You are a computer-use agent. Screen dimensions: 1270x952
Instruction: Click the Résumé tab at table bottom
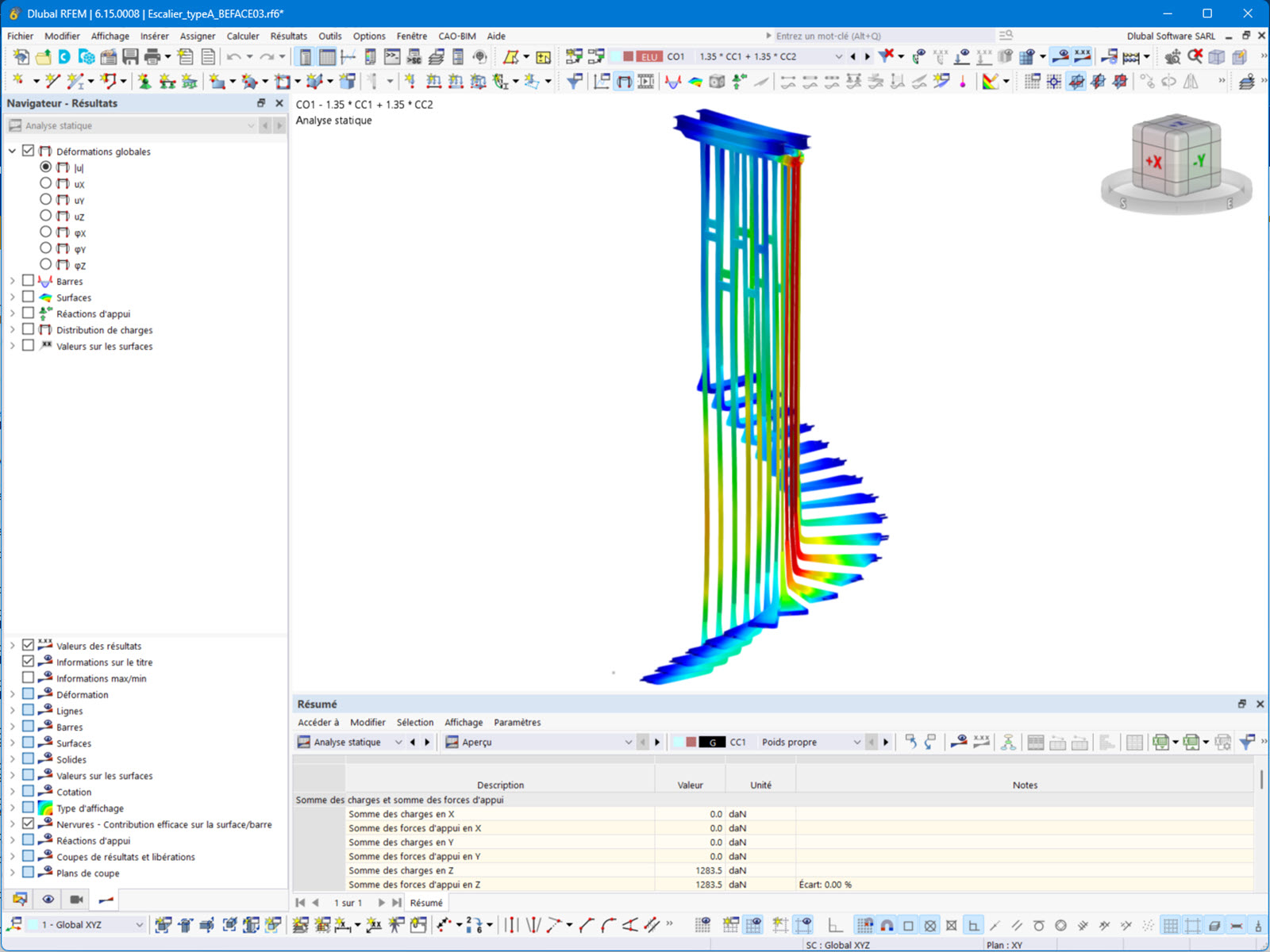[426, 903]
